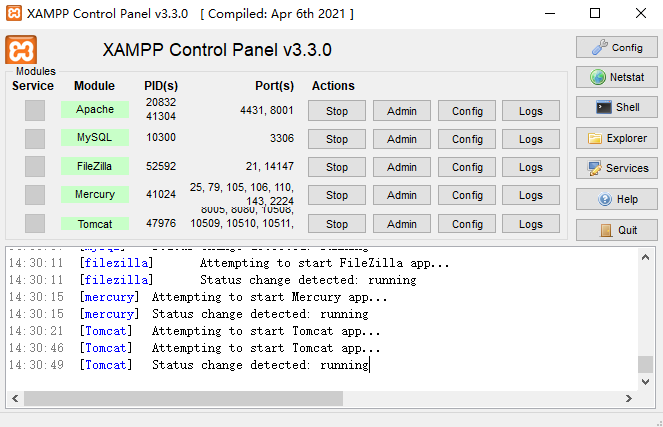Click log line 'Attempting to start FileZilla app...'

324,263
